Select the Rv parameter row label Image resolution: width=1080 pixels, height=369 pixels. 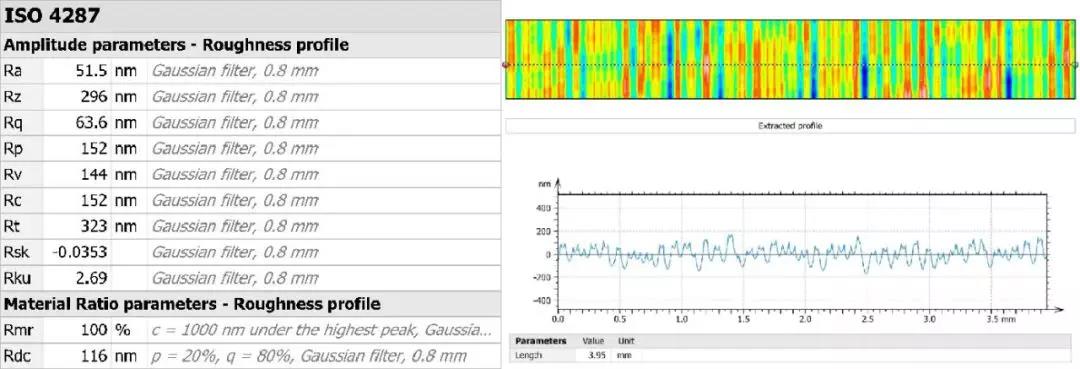13,174
